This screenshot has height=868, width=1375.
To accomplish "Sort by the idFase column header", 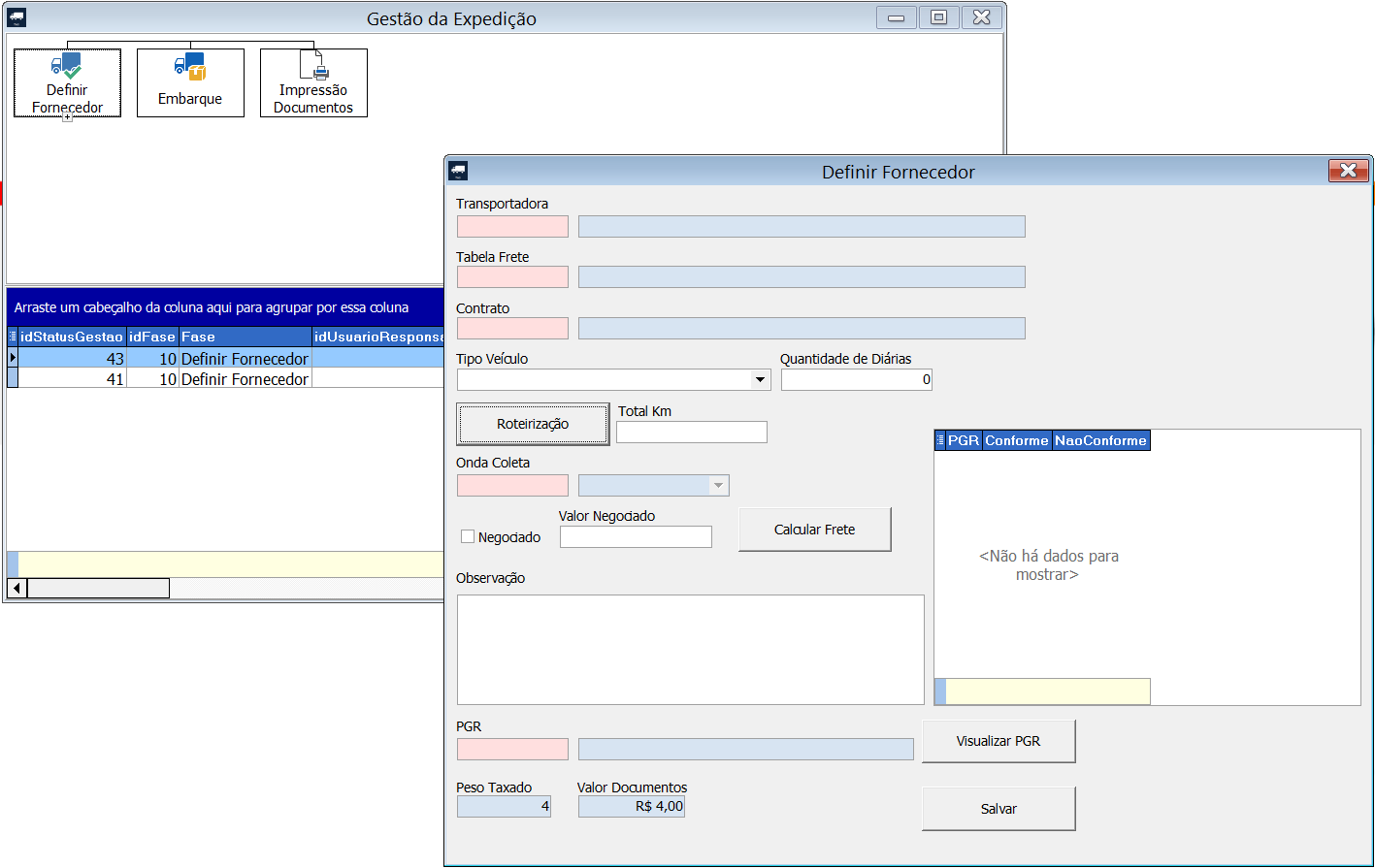I will point(152,337).
